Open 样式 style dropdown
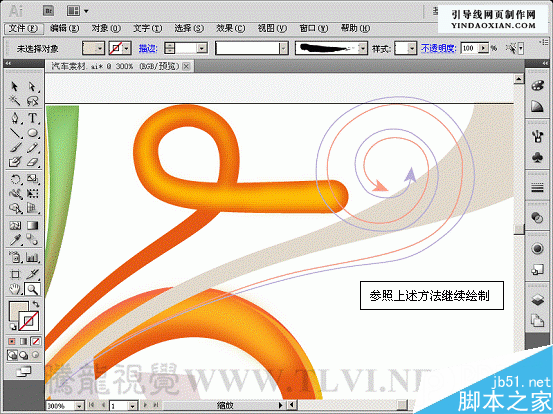The image size is (553, 414). pyautogui.click(x=412, y=48)
